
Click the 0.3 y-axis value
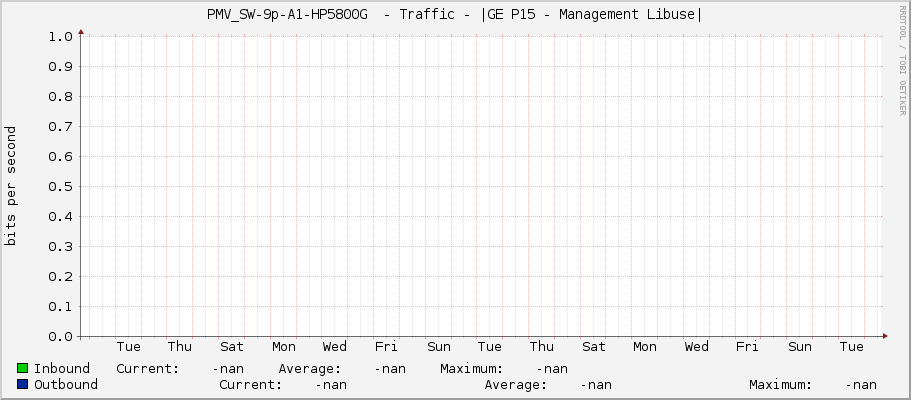click(60, 247)
